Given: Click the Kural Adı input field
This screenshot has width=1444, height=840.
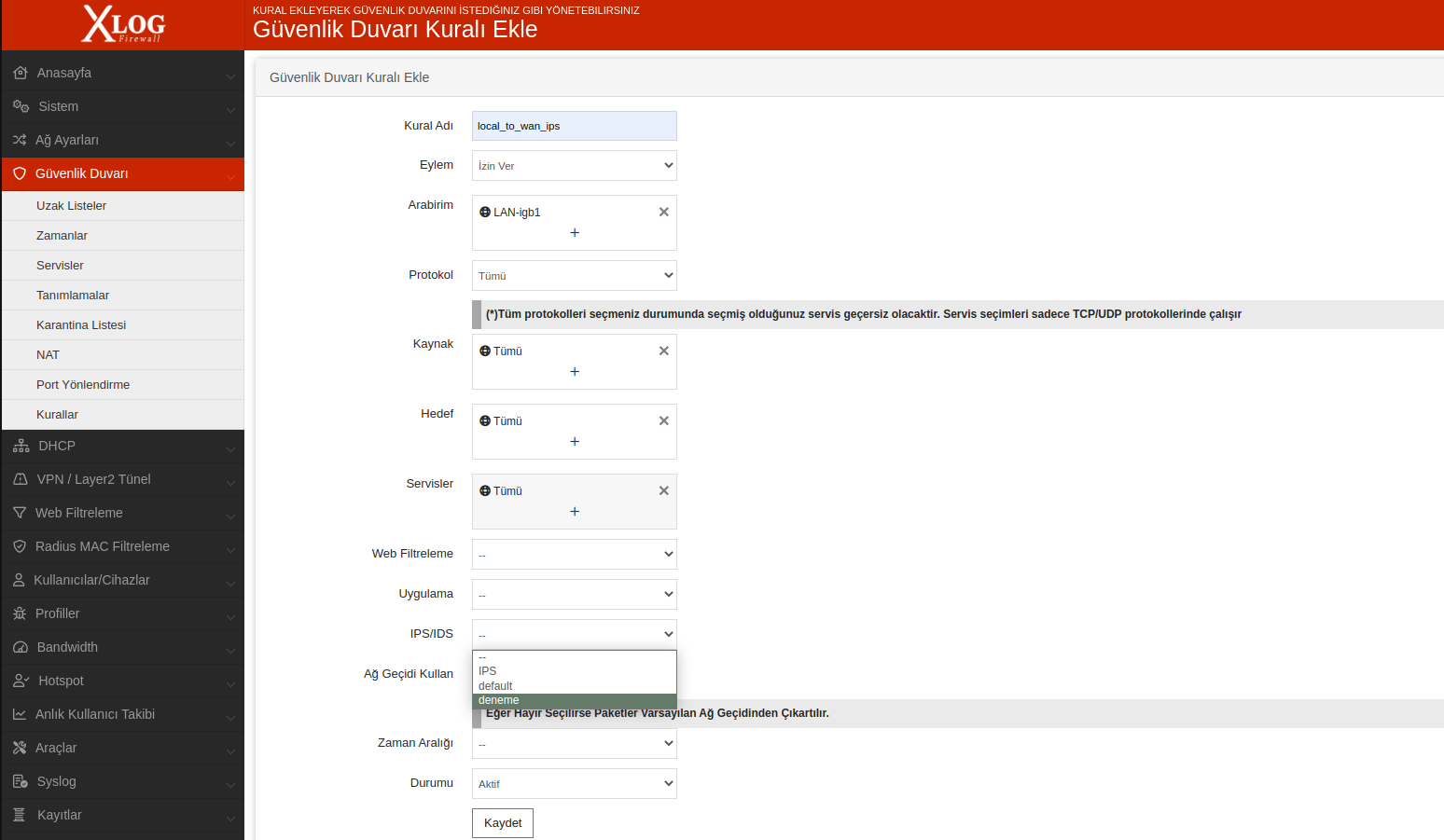Looking at the screenshot, I should point(575,126).
